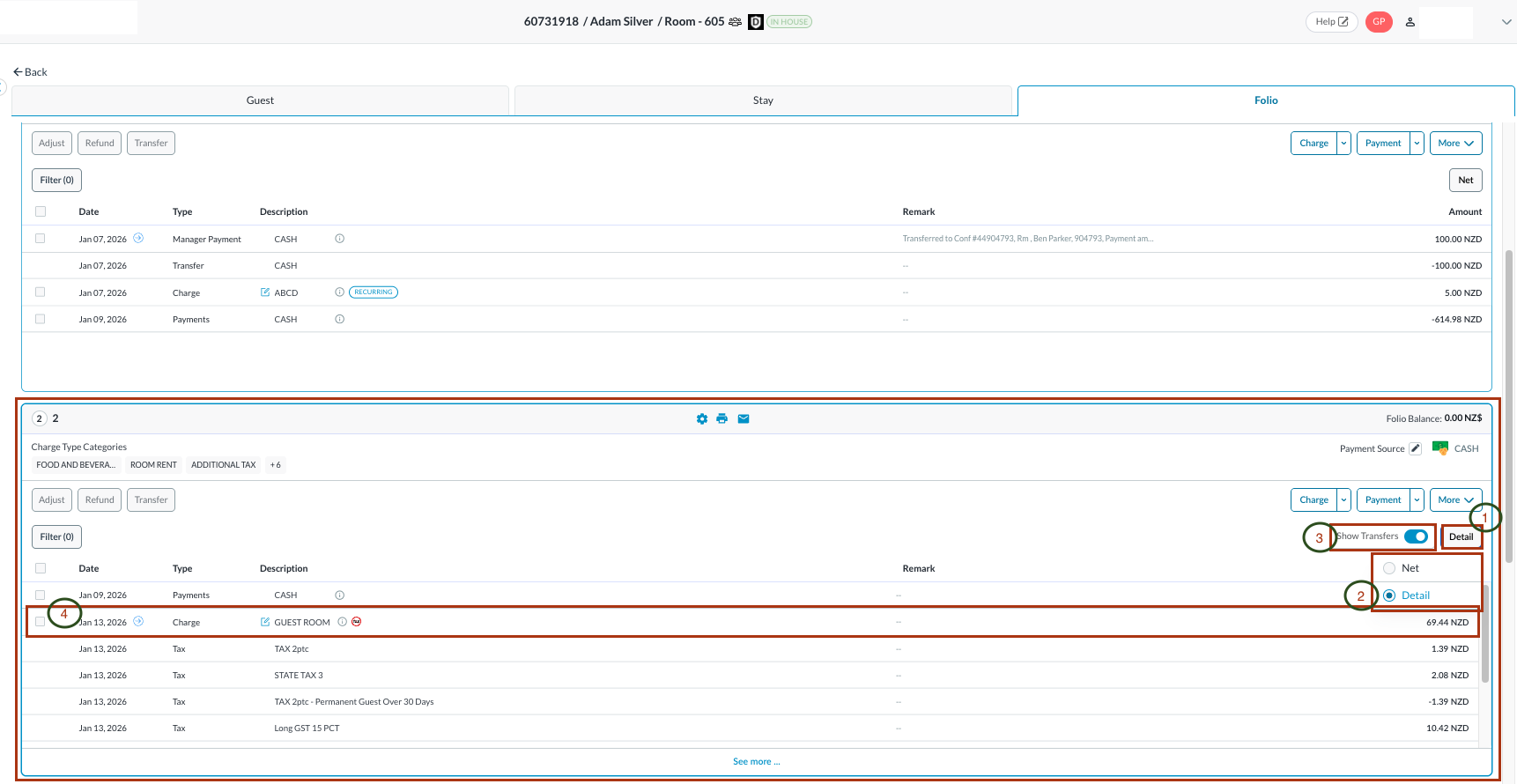Open info icon for ABCD charge

(x=340, y=292)
